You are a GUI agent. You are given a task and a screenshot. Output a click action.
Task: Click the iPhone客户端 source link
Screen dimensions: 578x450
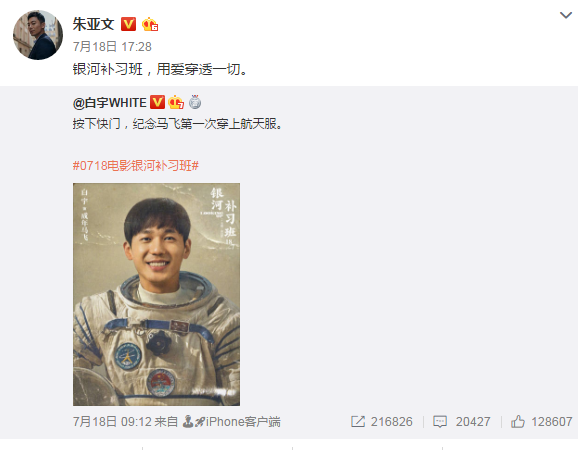(x=243, y=422)
